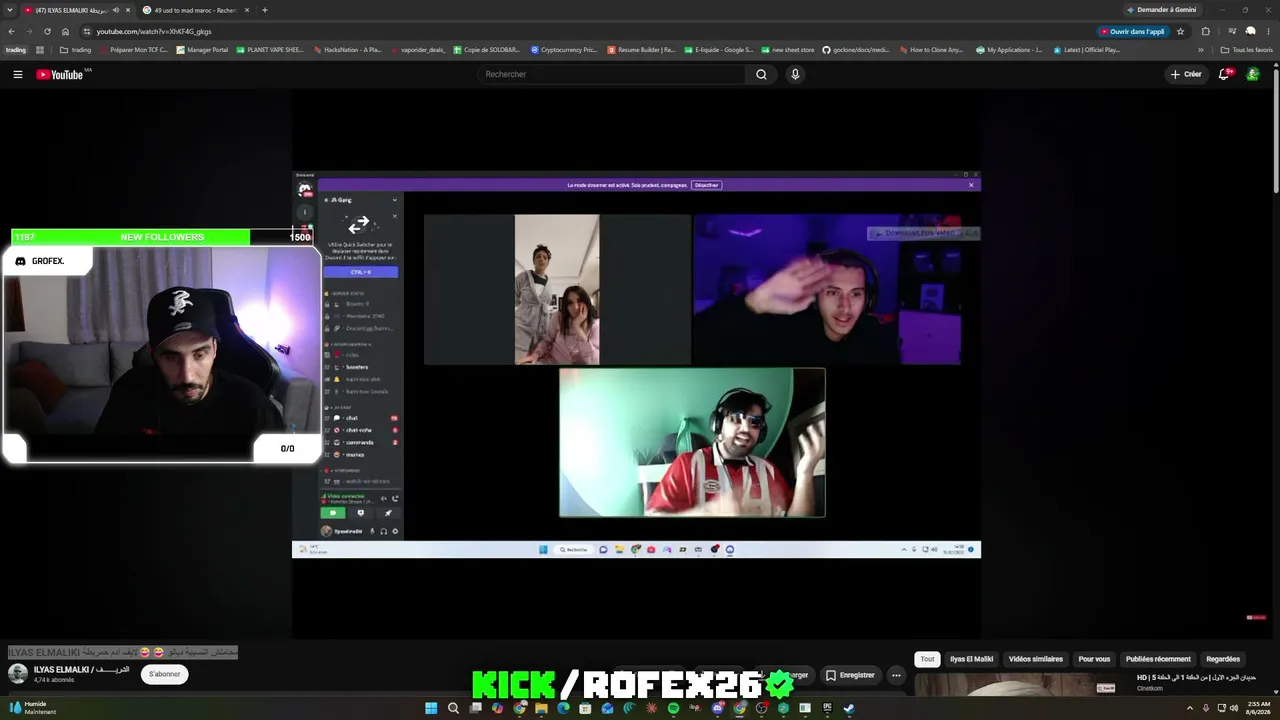Open YouTube notifications bell

click(x=1224, y=74)
